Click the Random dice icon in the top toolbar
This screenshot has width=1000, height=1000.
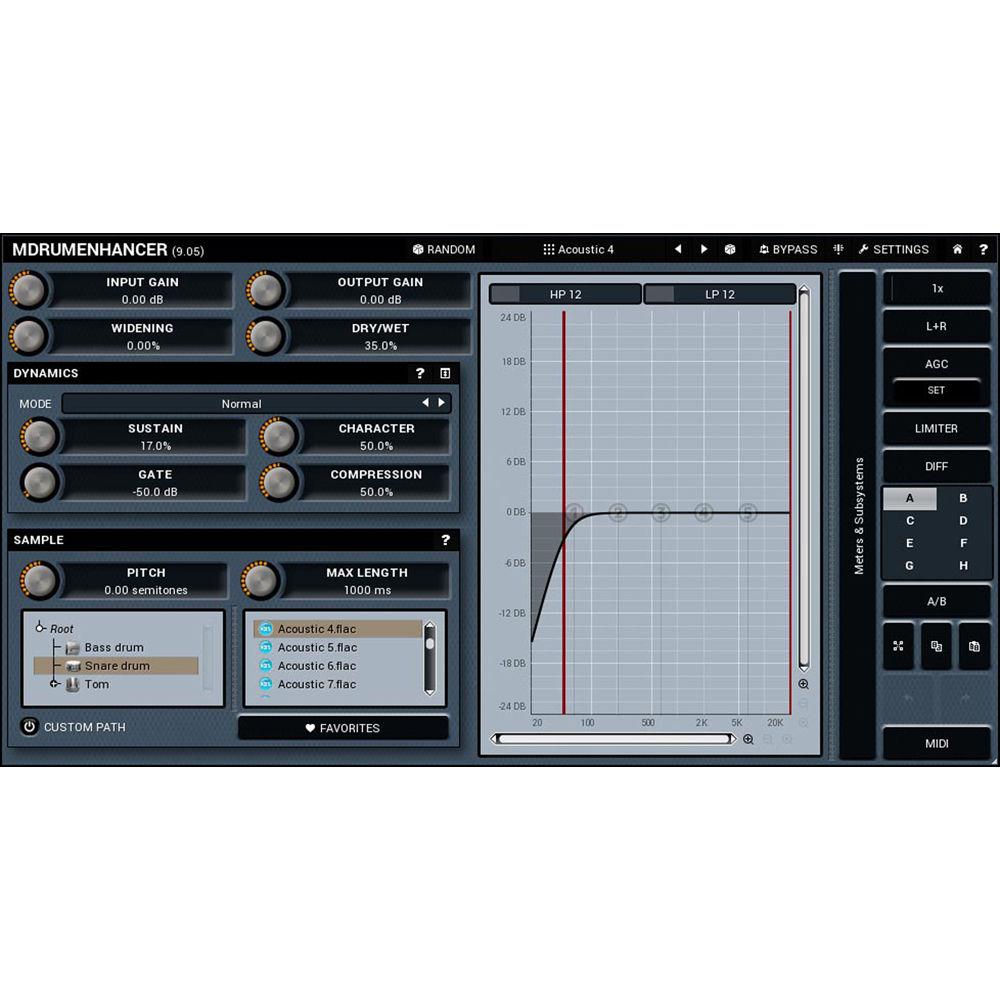pyautogui.click(x=418, y=249)
